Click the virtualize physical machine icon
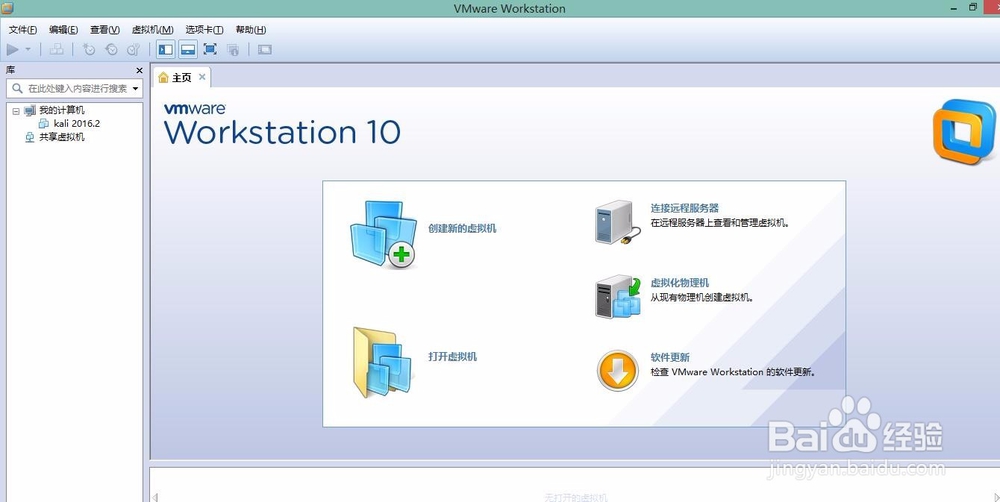This screenshot has width=1000, height=502. pyautogui.click(x=617, y=297)
